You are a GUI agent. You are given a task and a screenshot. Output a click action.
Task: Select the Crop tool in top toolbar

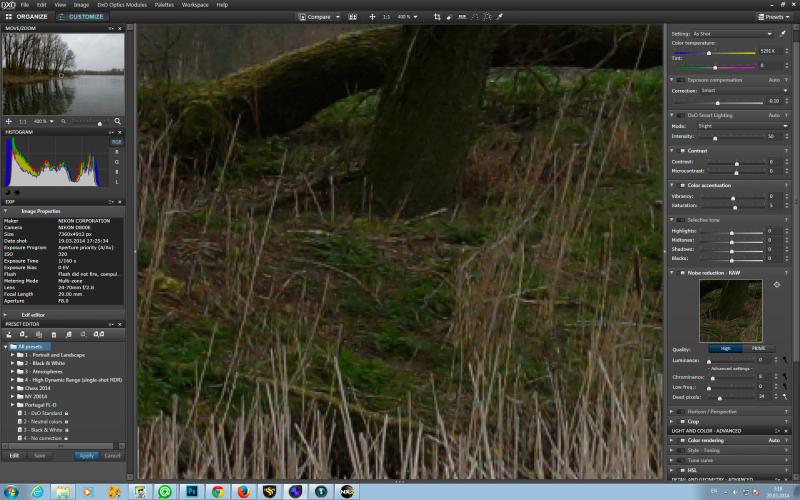click(437, 17)
